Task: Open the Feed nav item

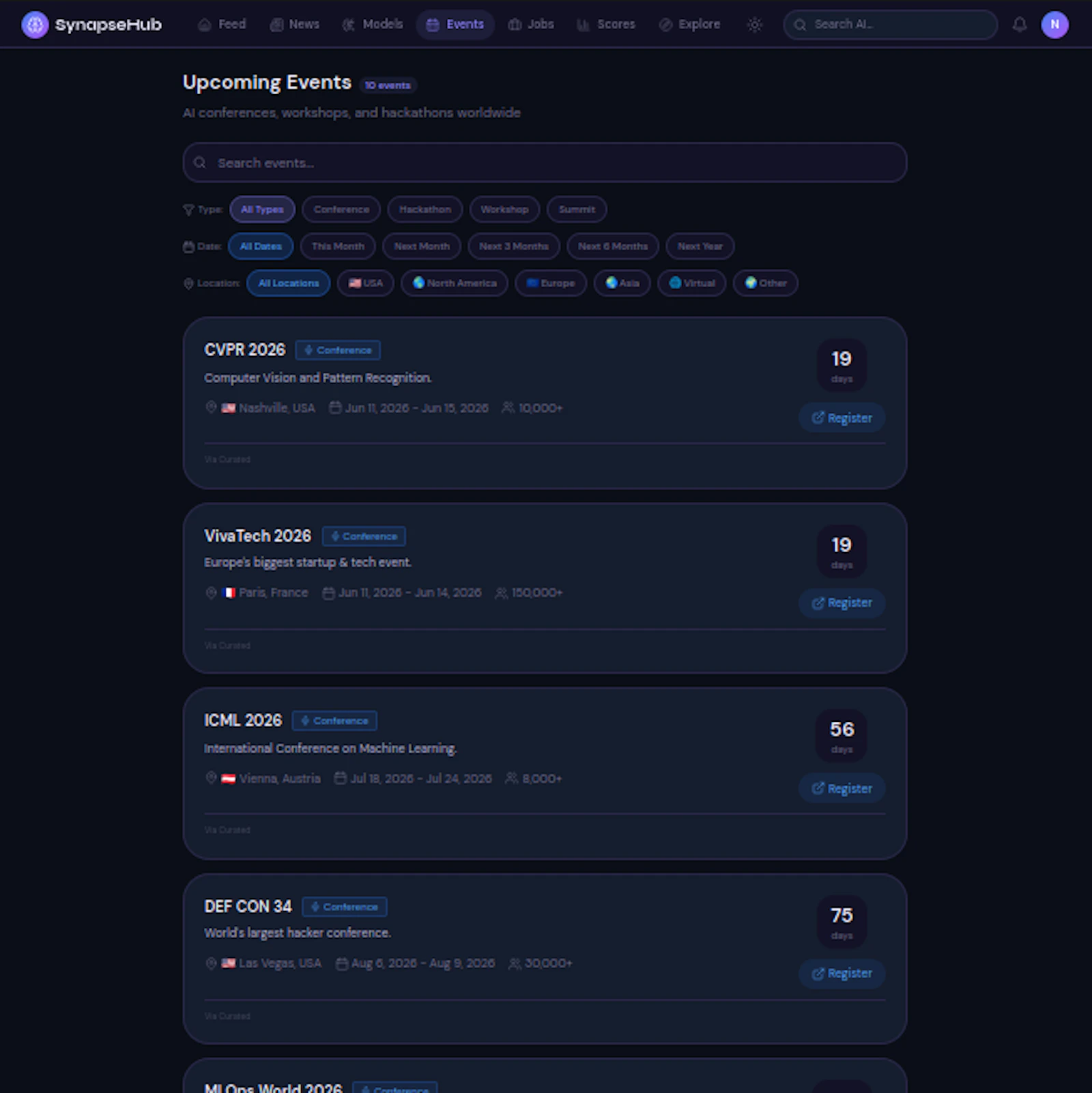Action: click(x=222, y=25)
